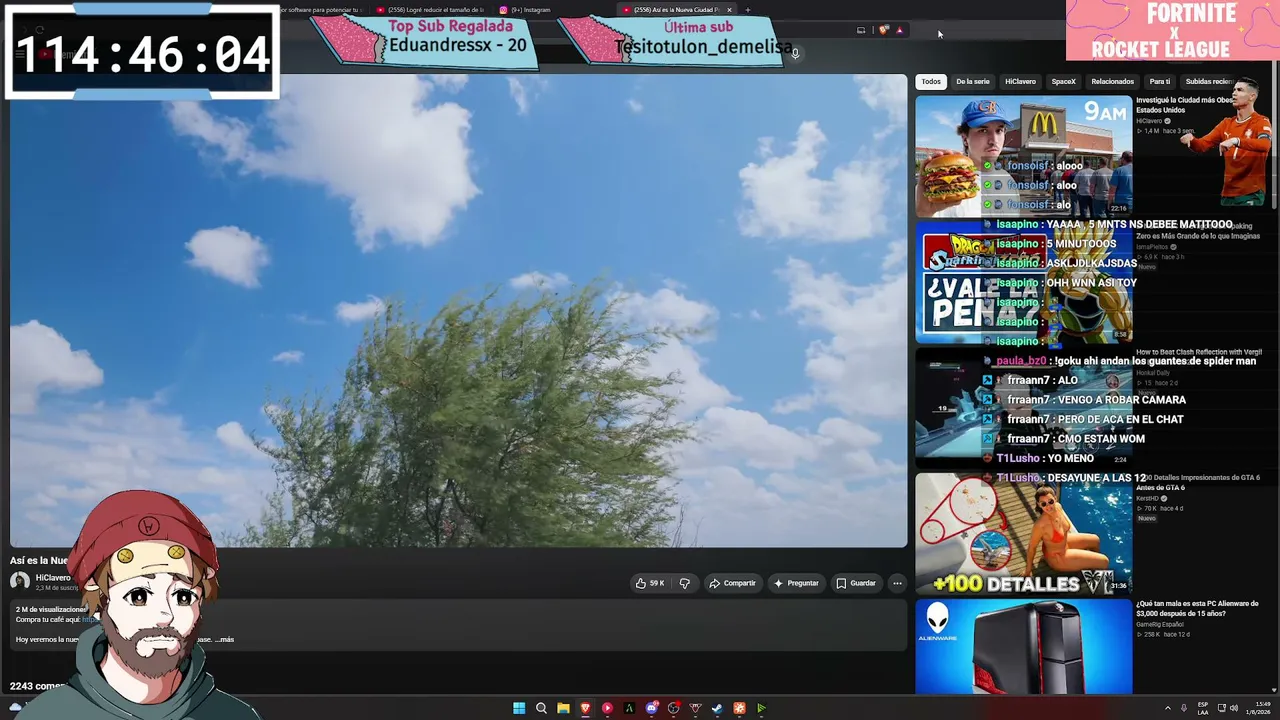Screen dimensions: 1280x720
Task: Open Discord from the taskbar
Action: click(651, 708)
